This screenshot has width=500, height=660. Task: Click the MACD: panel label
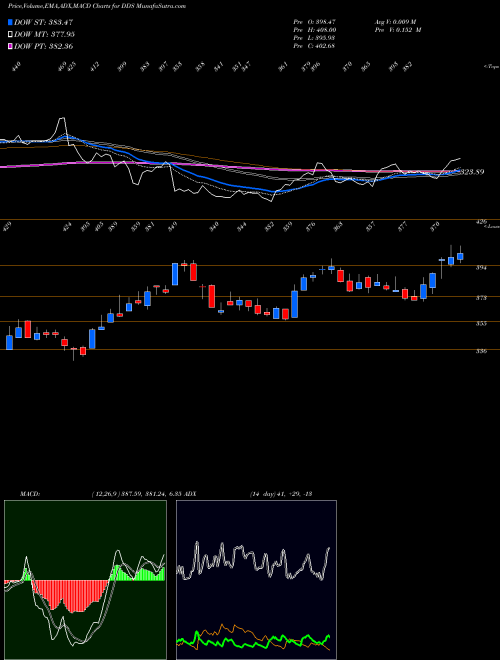coord(30,494)
